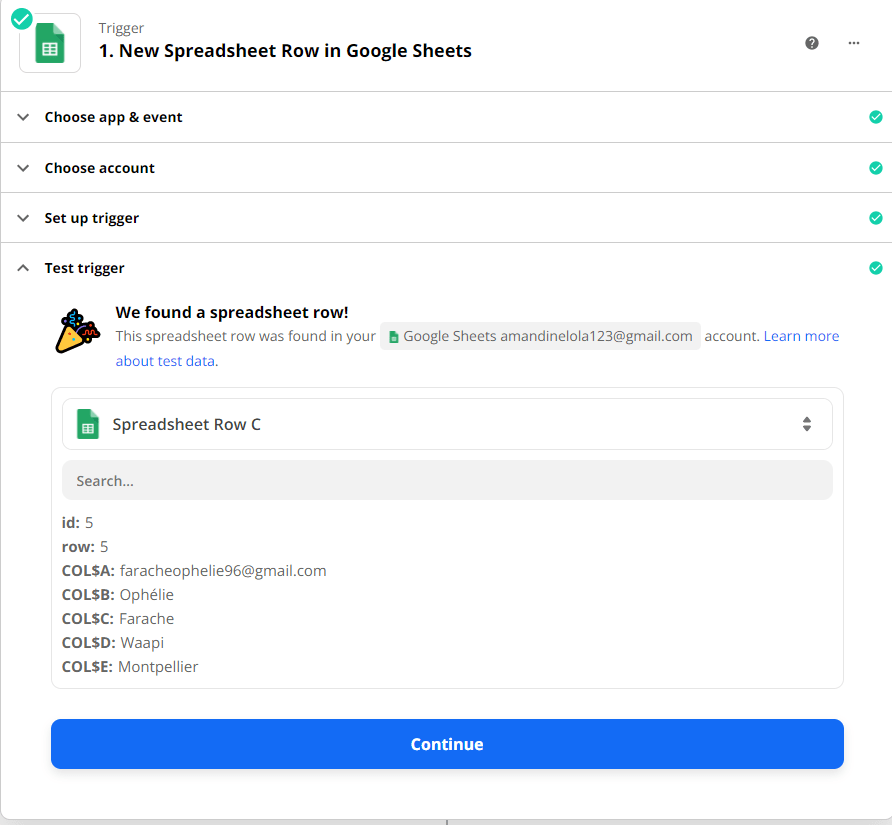Image resolution: width=892 pixels, height=825 pixels.
Task: Click the Search field for row data
Action: pyautogui.click(x=447, y=481)
